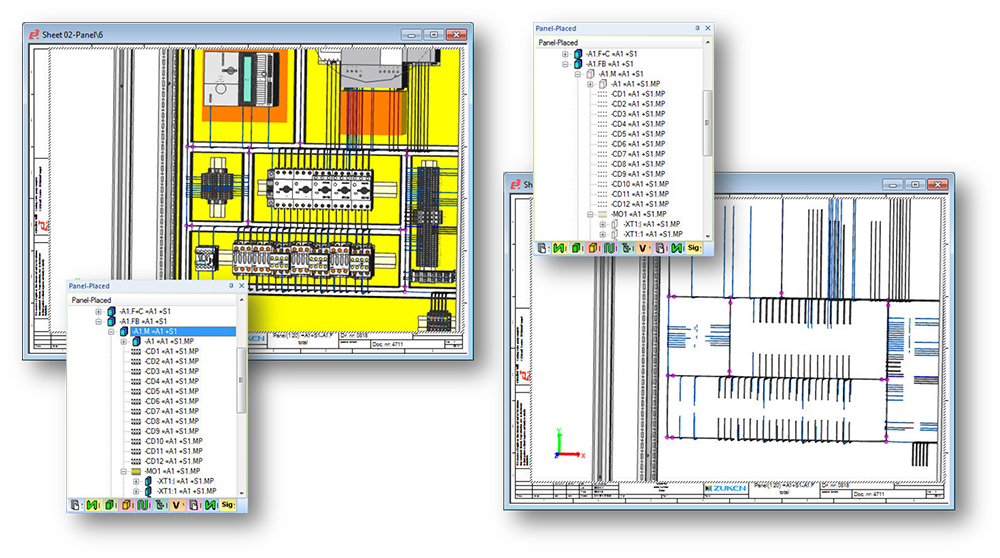Click the 'V' tab icon in the right Panel-Placed panel
The width and height of the screenshot is (1000, 558).
(643, 246)
